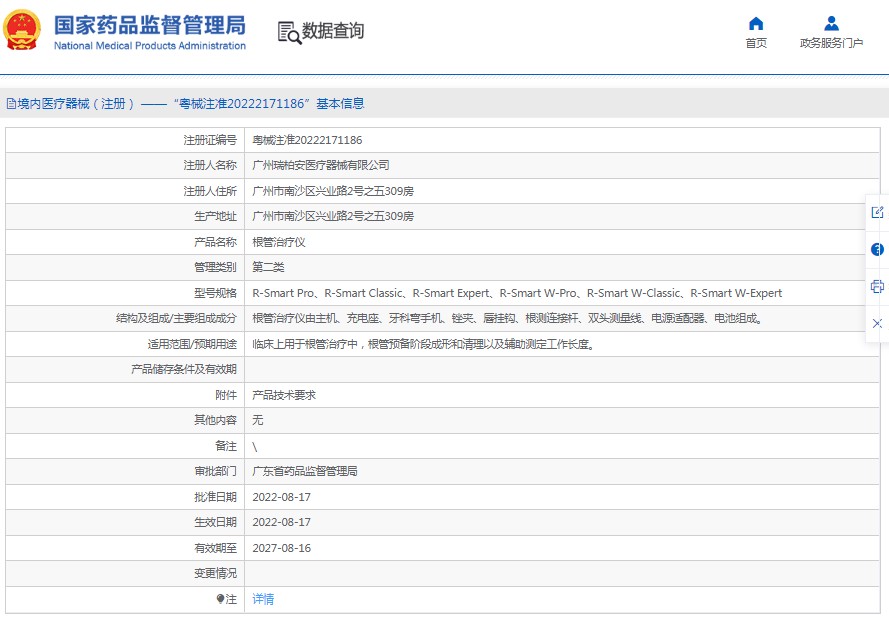Screen dimensions: 889x621
Task: Click the 批准日期 value 2022-08-17
Action: pyautogui.click(x=282, y=497)
